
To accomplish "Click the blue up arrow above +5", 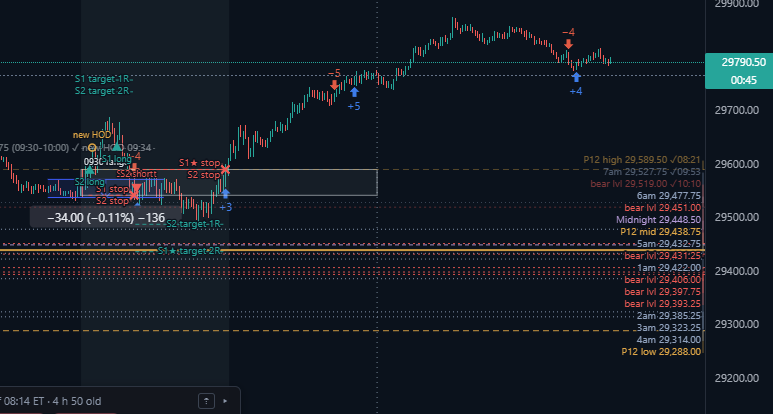I will (x=354, y=92).
